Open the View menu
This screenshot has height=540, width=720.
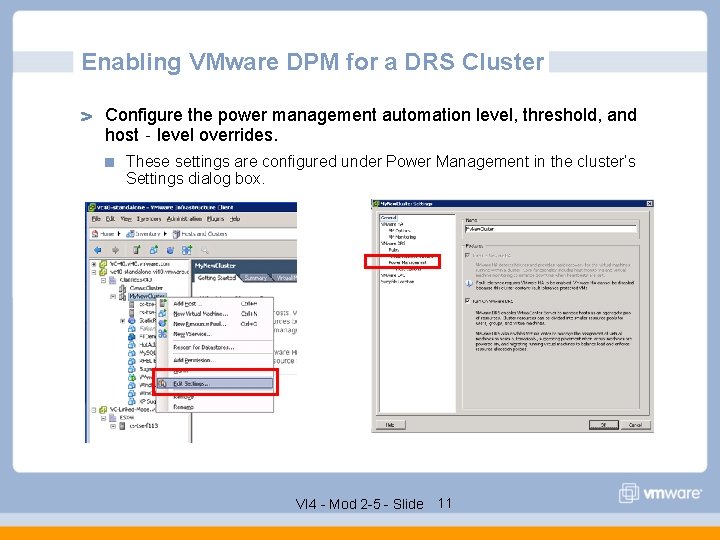click(126, 219)
